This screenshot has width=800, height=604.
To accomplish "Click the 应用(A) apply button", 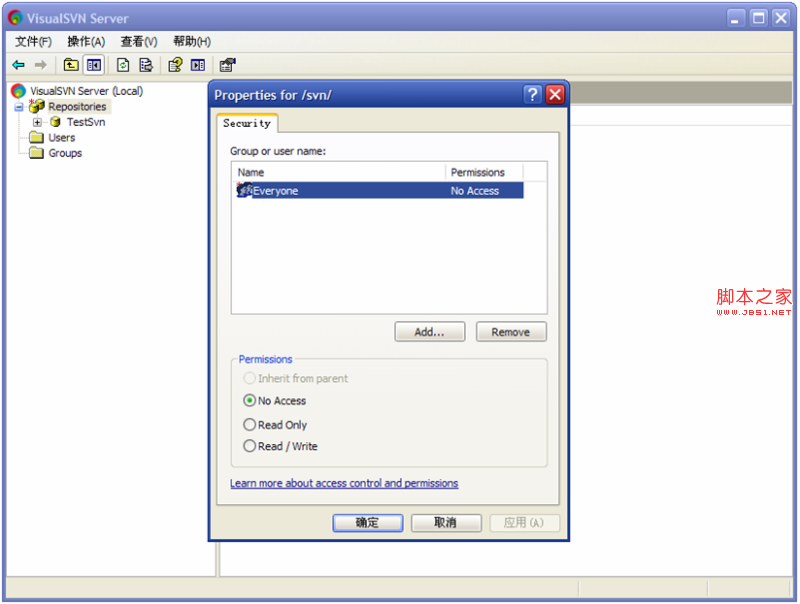I will 524,522.
